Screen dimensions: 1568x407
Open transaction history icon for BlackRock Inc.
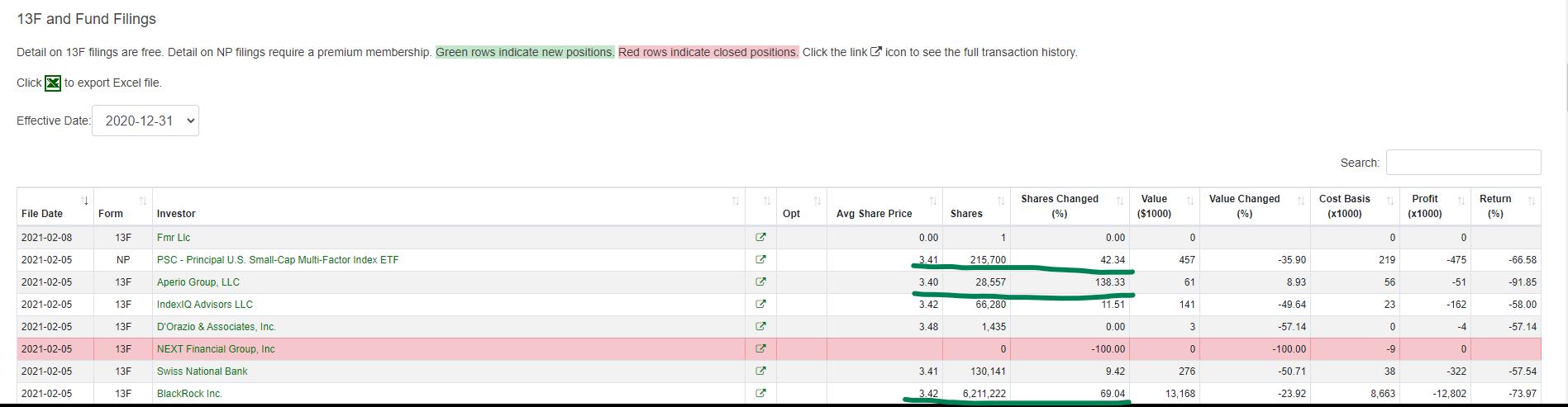pyautogui.click(x=760, y=394)
